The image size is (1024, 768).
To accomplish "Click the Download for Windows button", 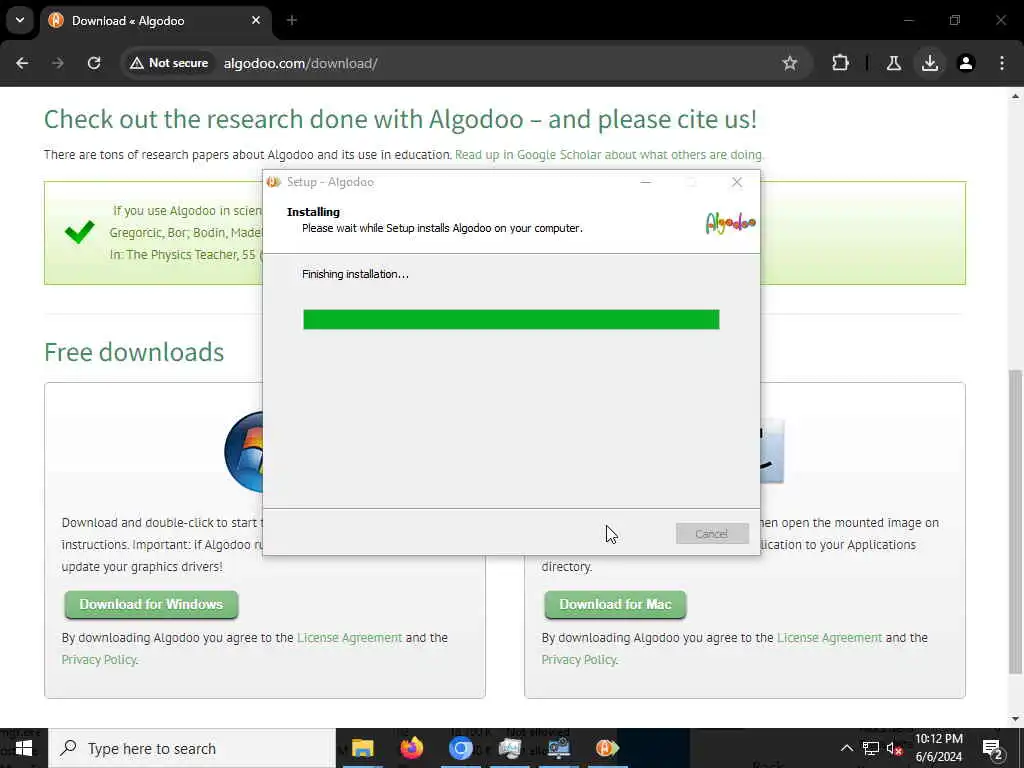I will [152, 605].
